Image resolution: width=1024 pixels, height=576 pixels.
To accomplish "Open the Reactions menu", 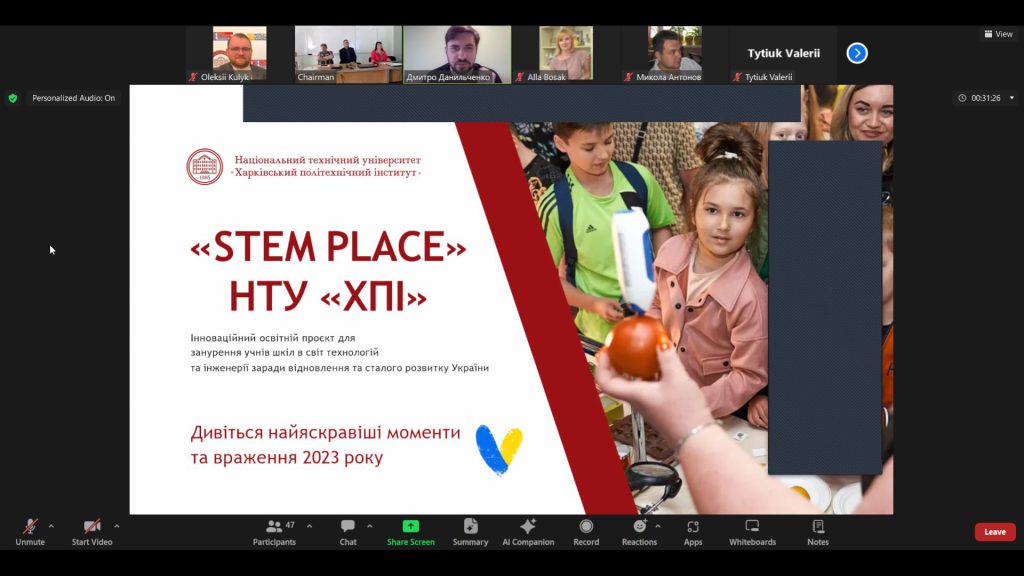I will (639, 532).
